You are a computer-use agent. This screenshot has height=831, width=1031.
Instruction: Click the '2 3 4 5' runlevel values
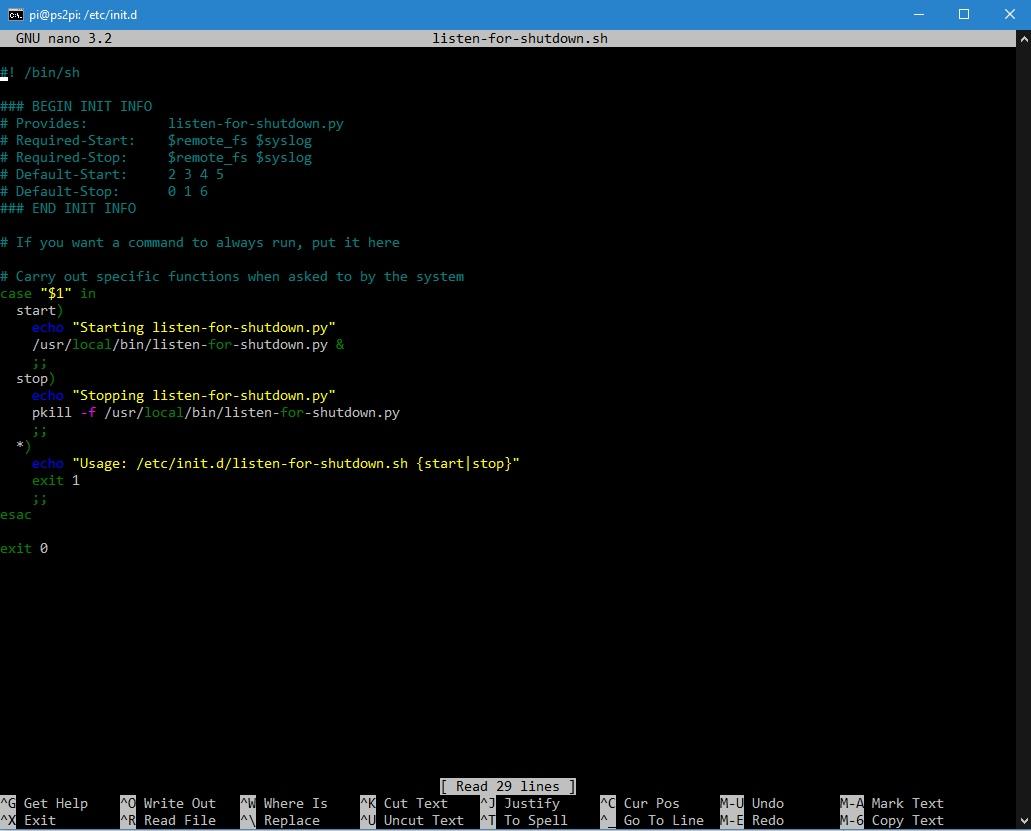coord(196,175)
